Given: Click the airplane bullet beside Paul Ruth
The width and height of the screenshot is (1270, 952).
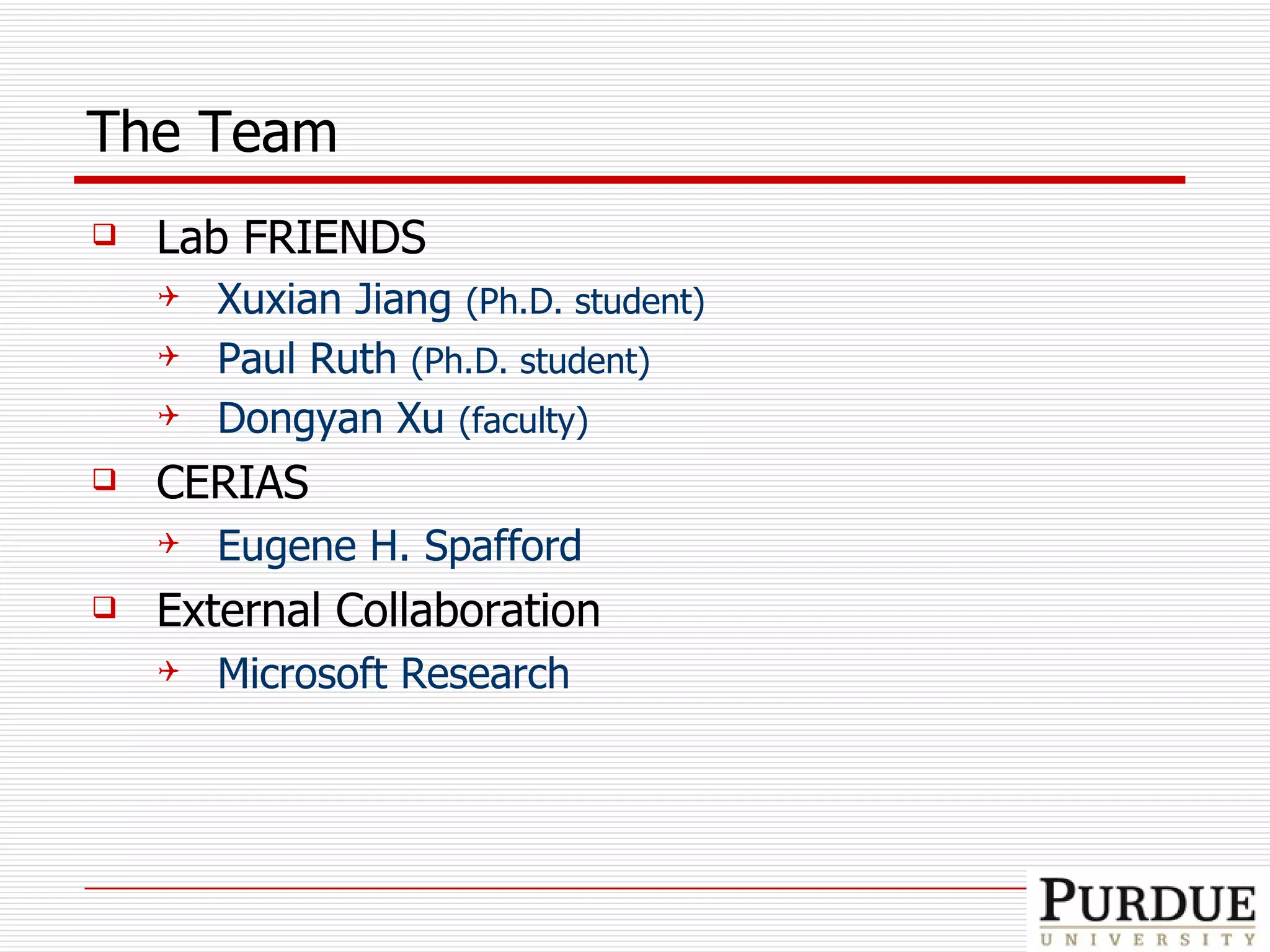Looking at the screenshot, I should [x=168, y=356].
